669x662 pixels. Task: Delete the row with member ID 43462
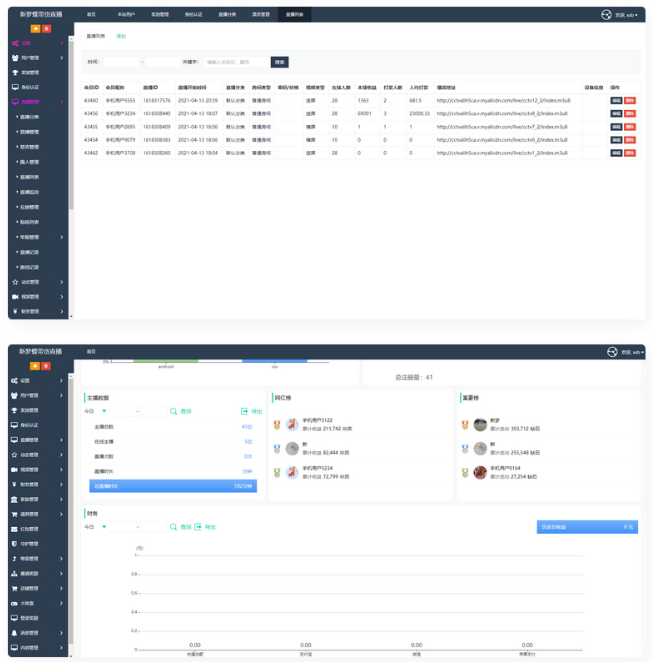pyautogui.click(x=629, y=153)
